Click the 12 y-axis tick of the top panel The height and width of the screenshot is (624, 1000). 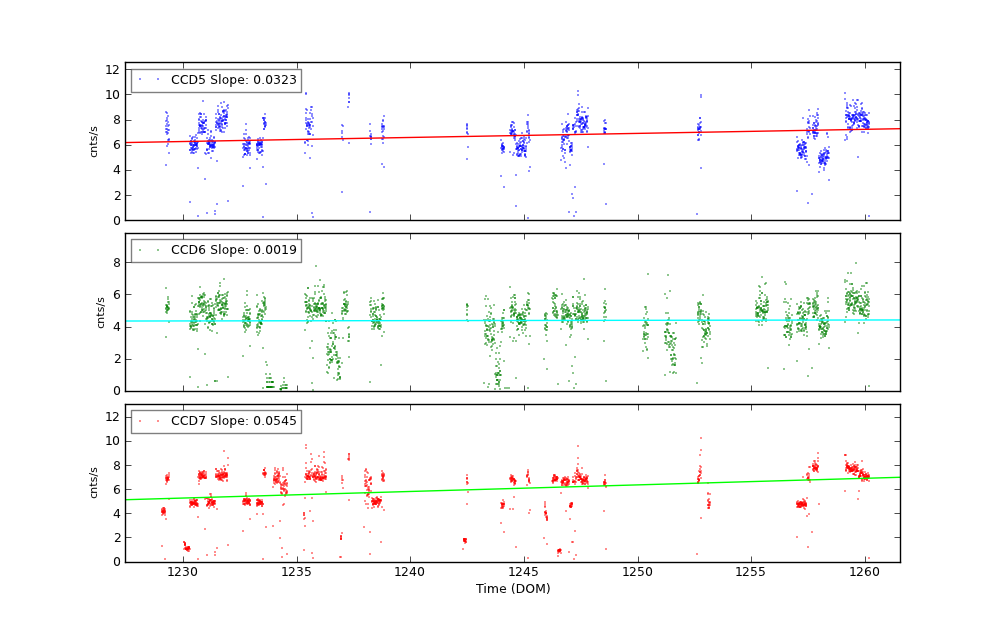click(x=113, y=70)
